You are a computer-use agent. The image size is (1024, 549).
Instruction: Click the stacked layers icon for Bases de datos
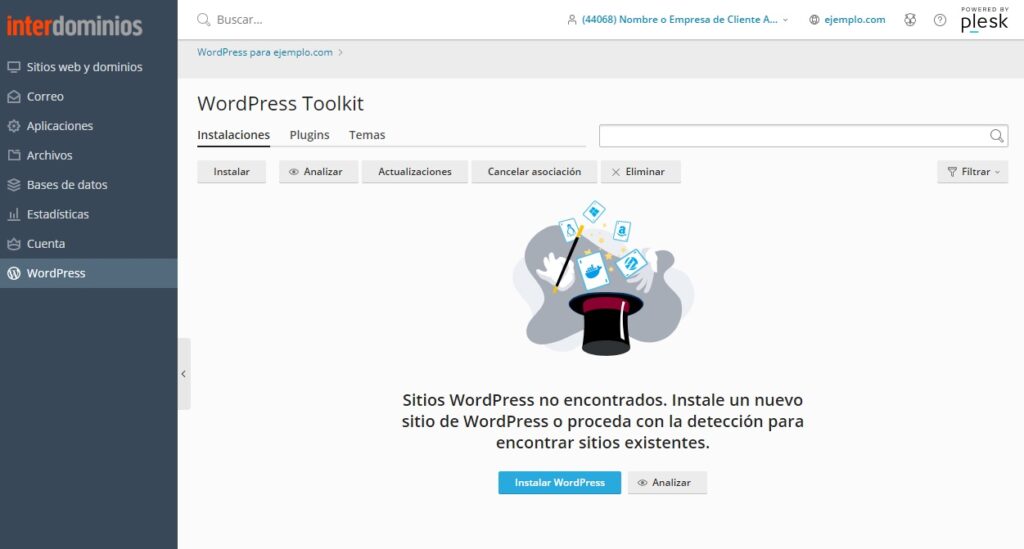click(x=14, y=184)
